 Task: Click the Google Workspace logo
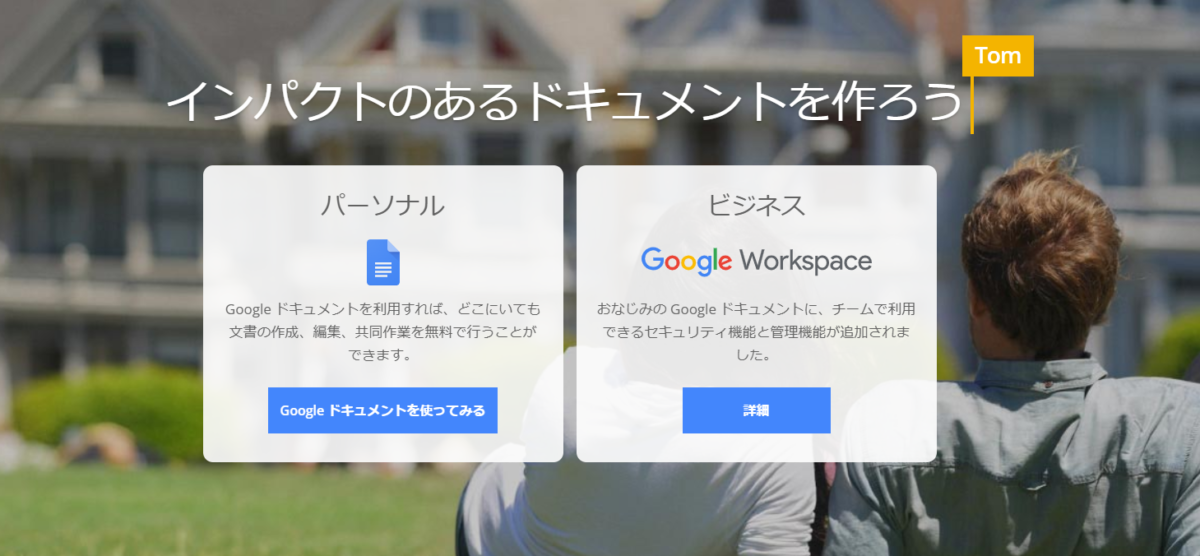756,261
